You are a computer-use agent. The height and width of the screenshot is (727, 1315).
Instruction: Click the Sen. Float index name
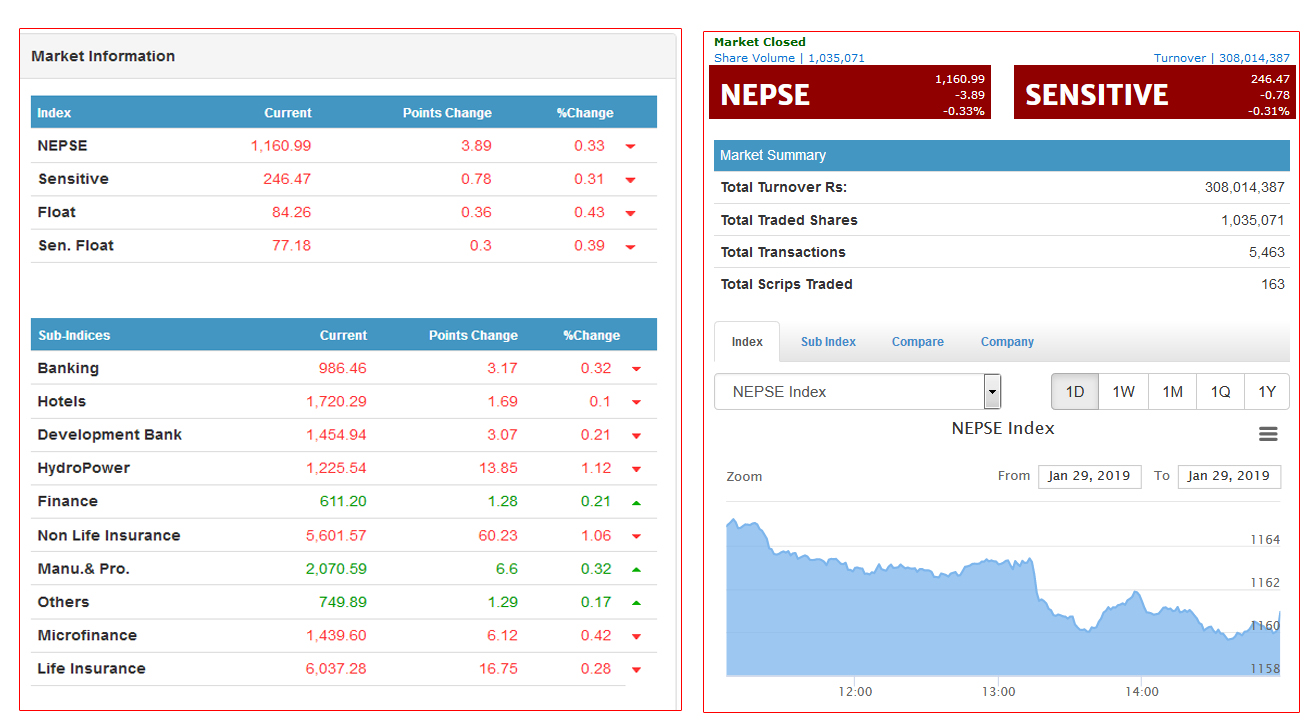pos(76,245)
